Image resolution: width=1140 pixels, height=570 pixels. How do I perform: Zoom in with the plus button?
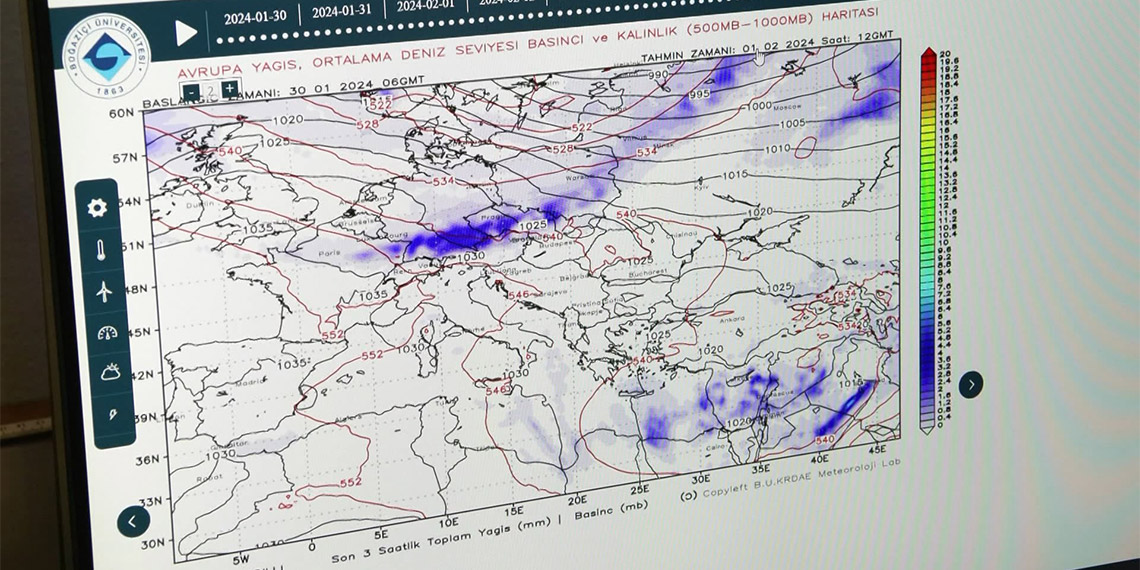tap(230, 88)
